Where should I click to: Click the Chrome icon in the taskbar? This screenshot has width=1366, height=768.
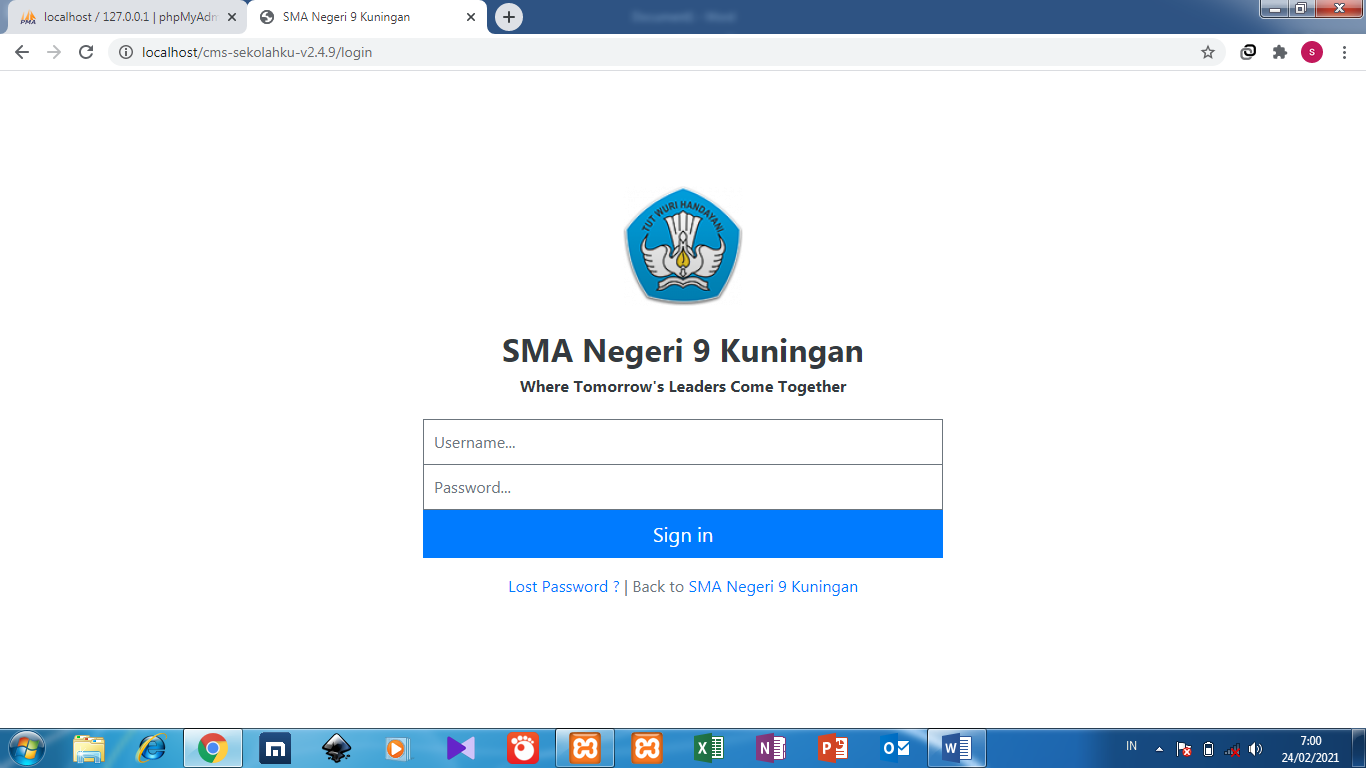[x=213, y=748]
